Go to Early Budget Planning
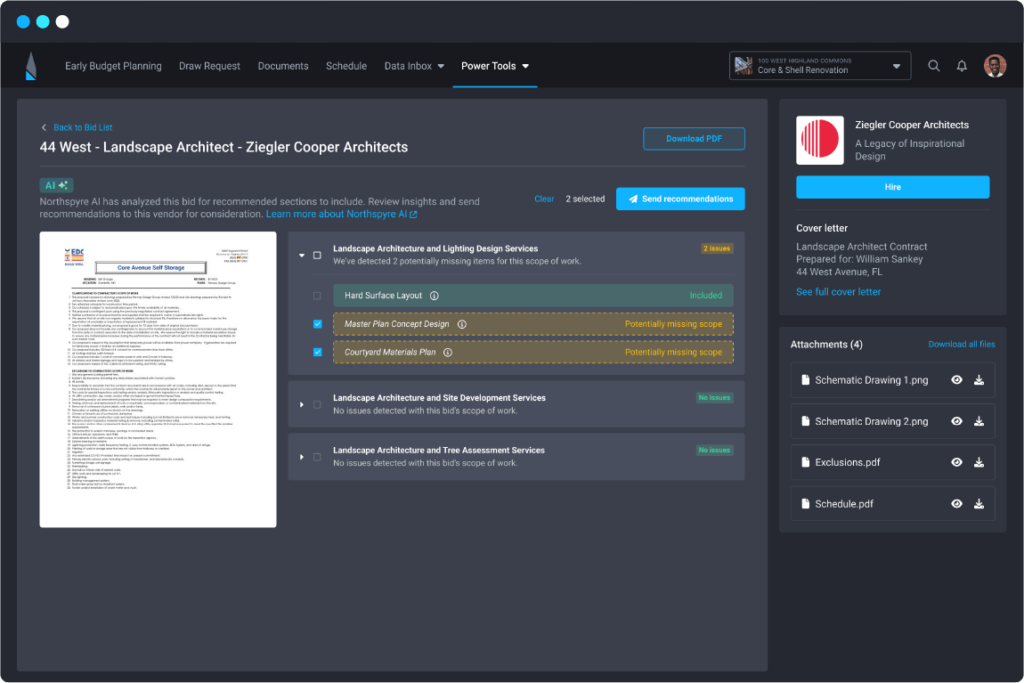 pos(113,66)
